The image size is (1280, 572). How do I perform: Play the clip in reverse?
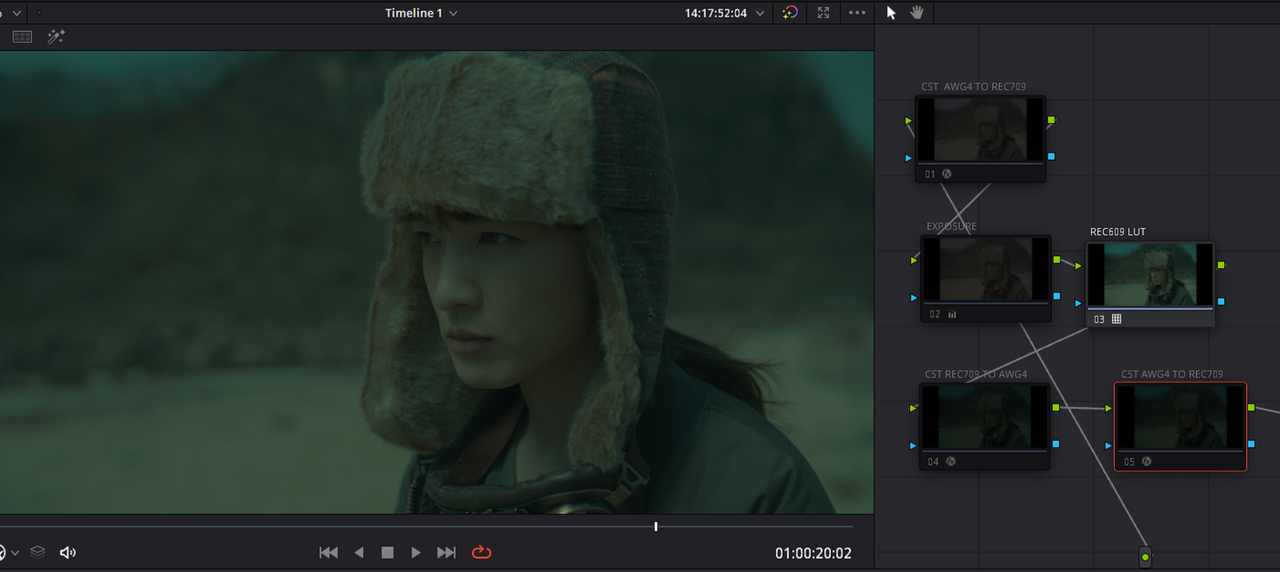[x=359, y=552]
